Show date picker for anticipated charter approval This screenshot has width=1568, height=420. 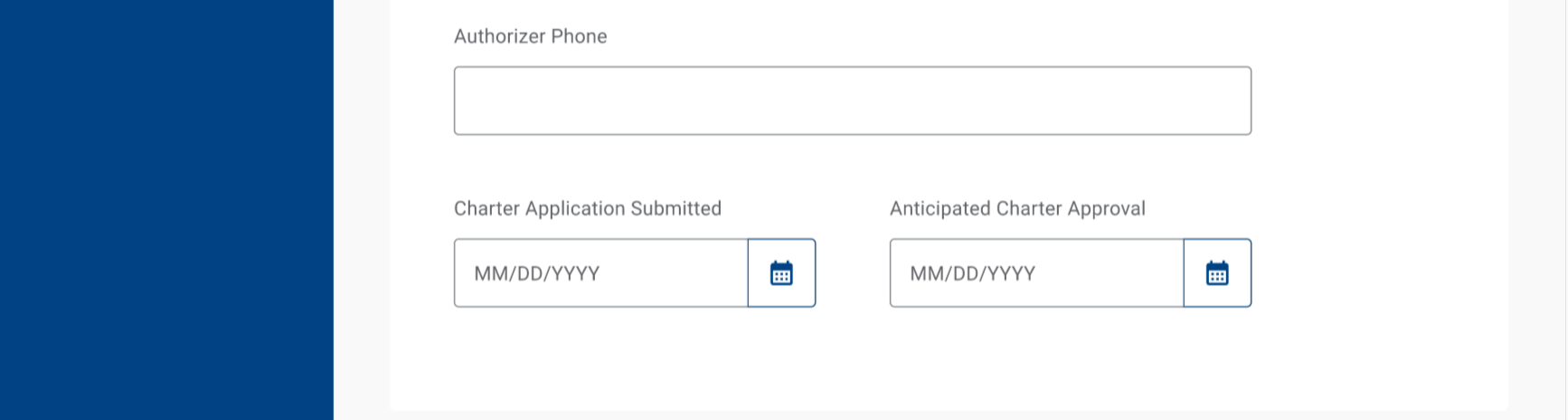tap(1217, 273)
